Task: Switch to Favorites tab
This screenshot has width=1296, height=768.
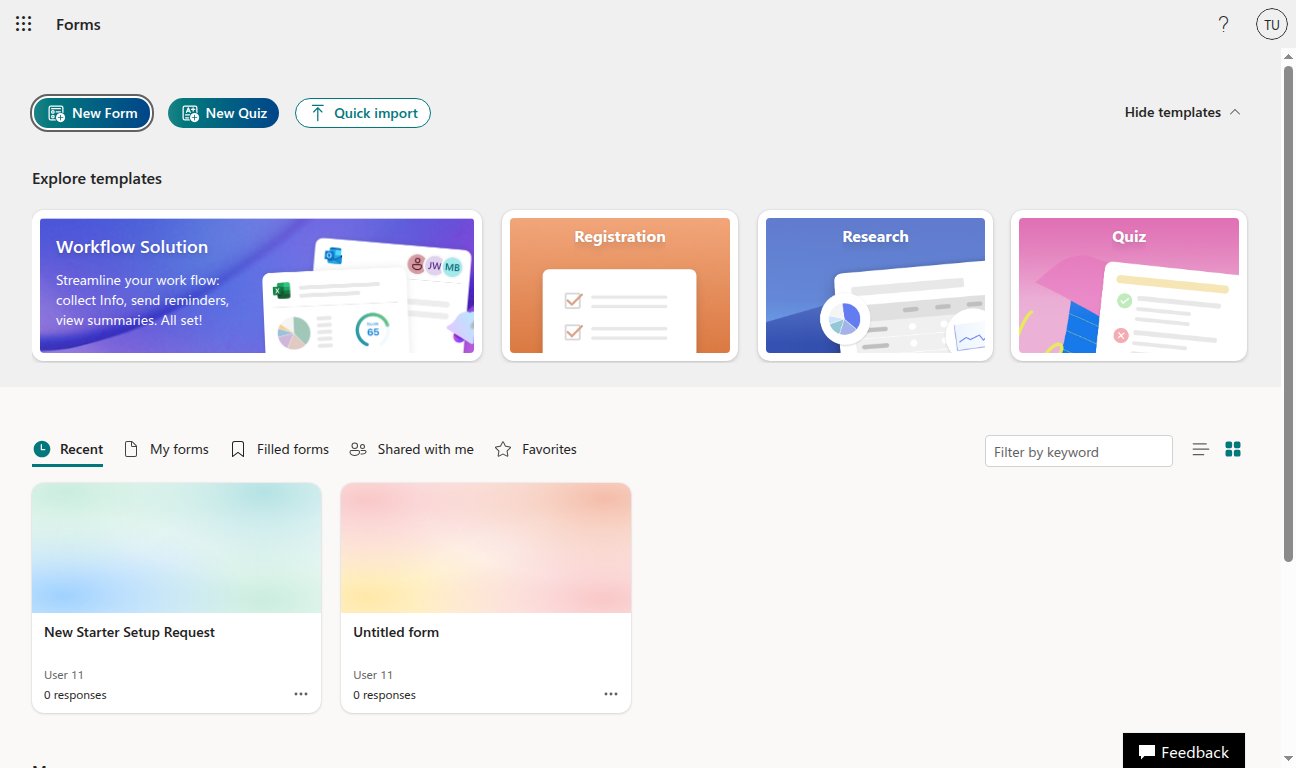Action: [536, 450]
